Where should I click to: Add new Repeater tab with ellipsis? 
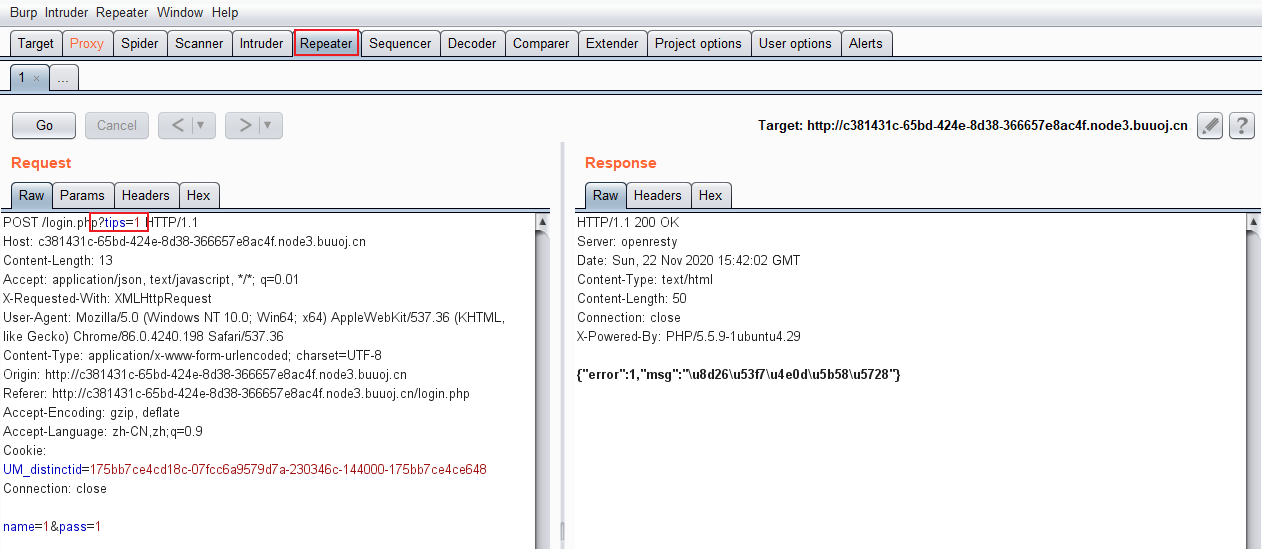click(63, 78)
